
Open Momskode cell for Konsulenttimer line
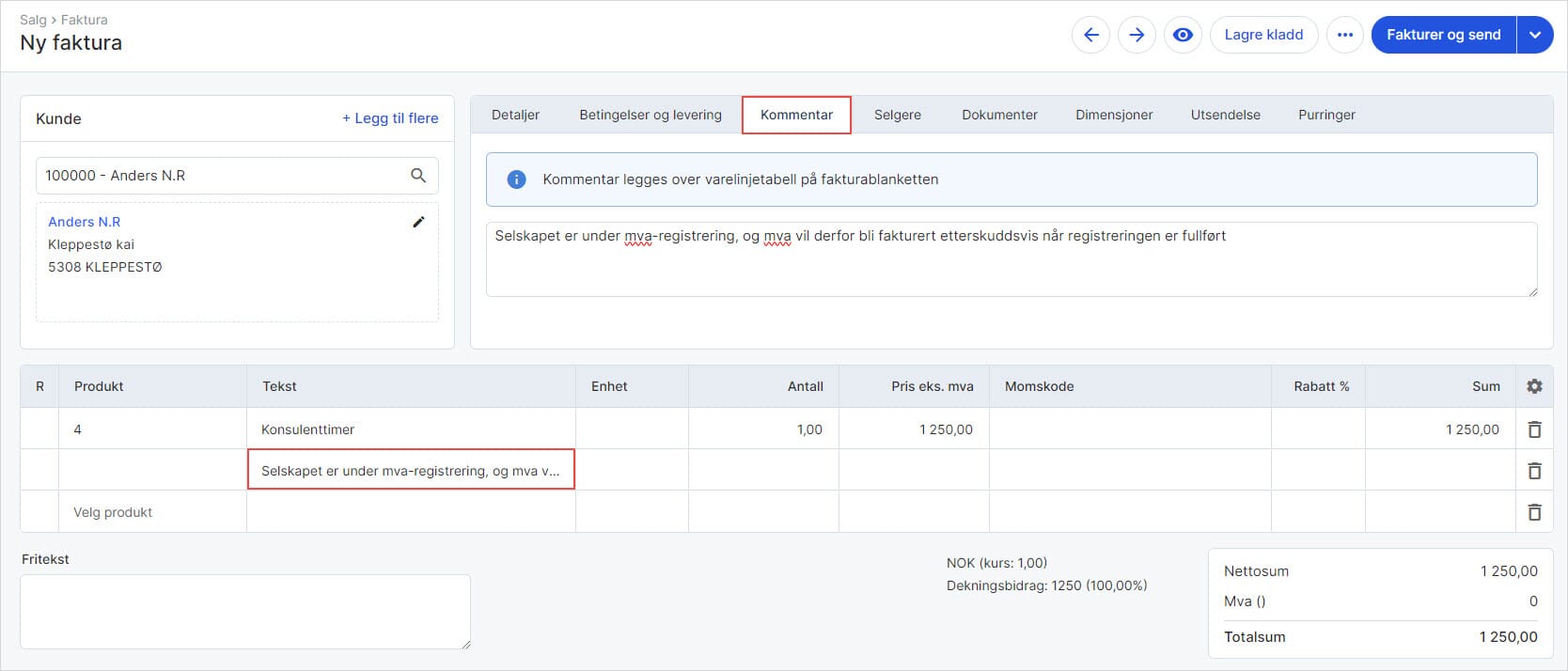1129,429
